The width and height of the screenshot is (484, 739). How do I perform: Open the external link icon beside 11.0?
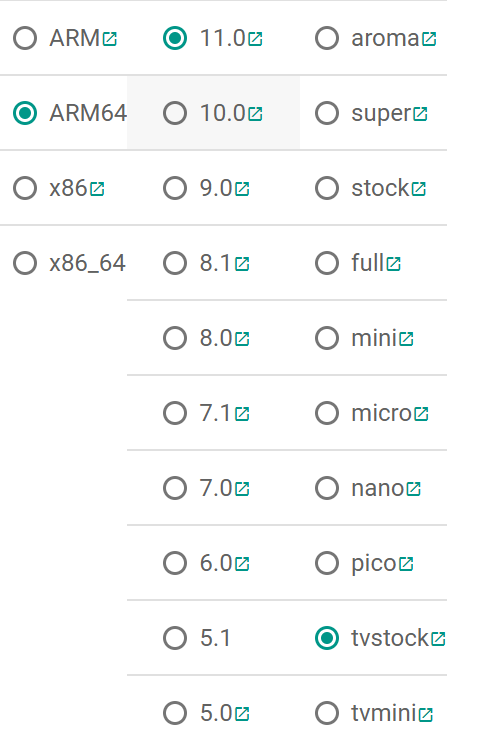(x=255, y=39)
